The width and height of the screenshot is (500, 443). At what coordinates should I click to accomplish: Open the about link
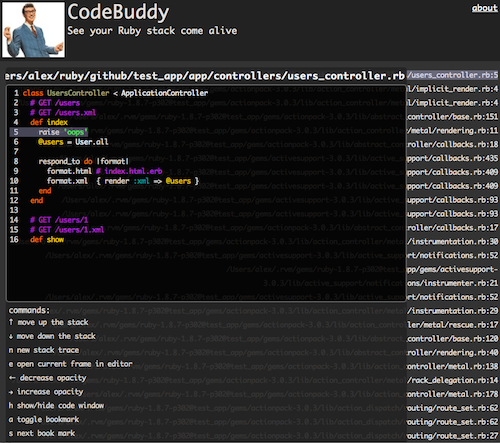click(x=484, y=8)
